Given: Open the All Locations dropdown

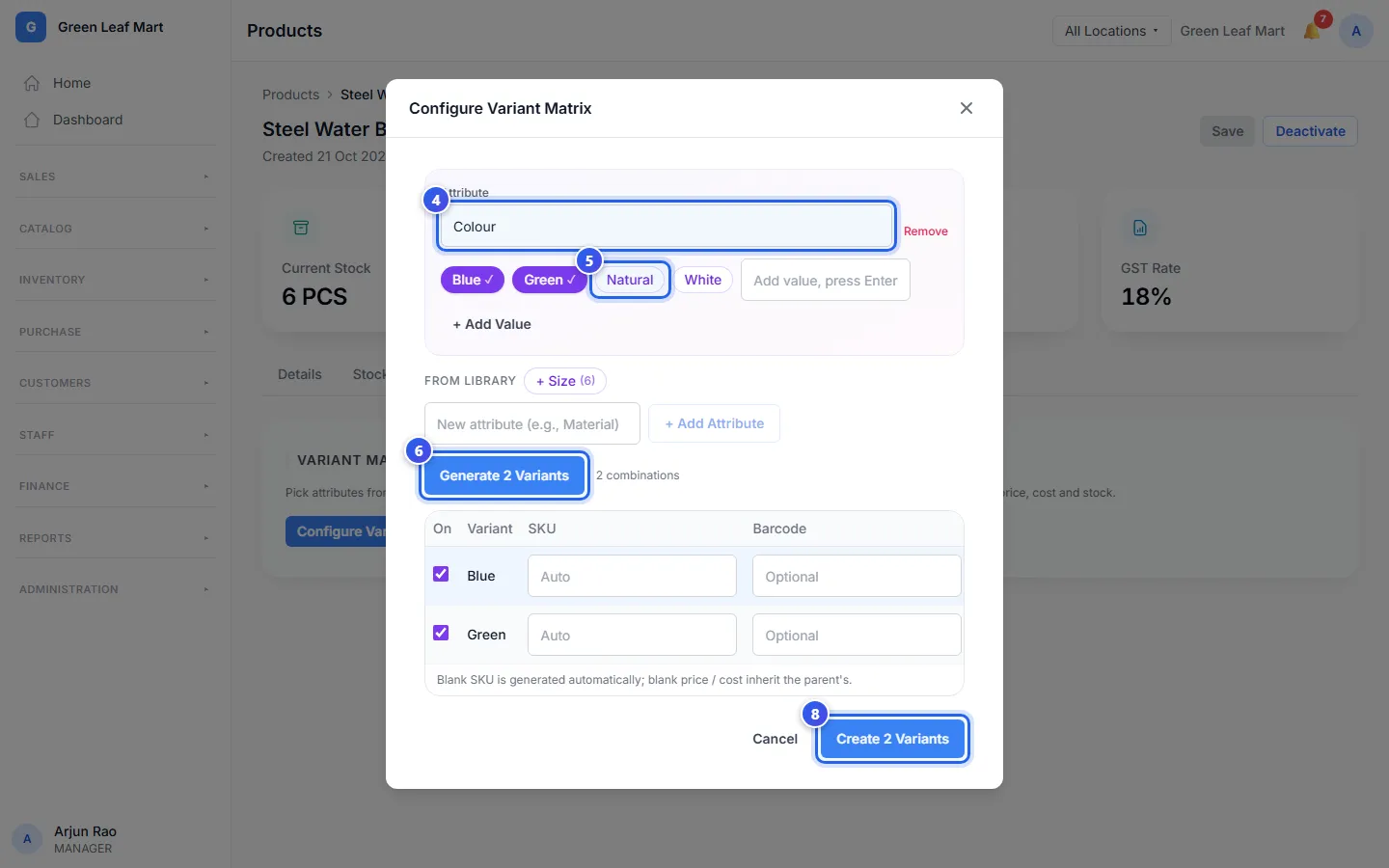Looking at the screenshot, I should (x=1111, y=31).
